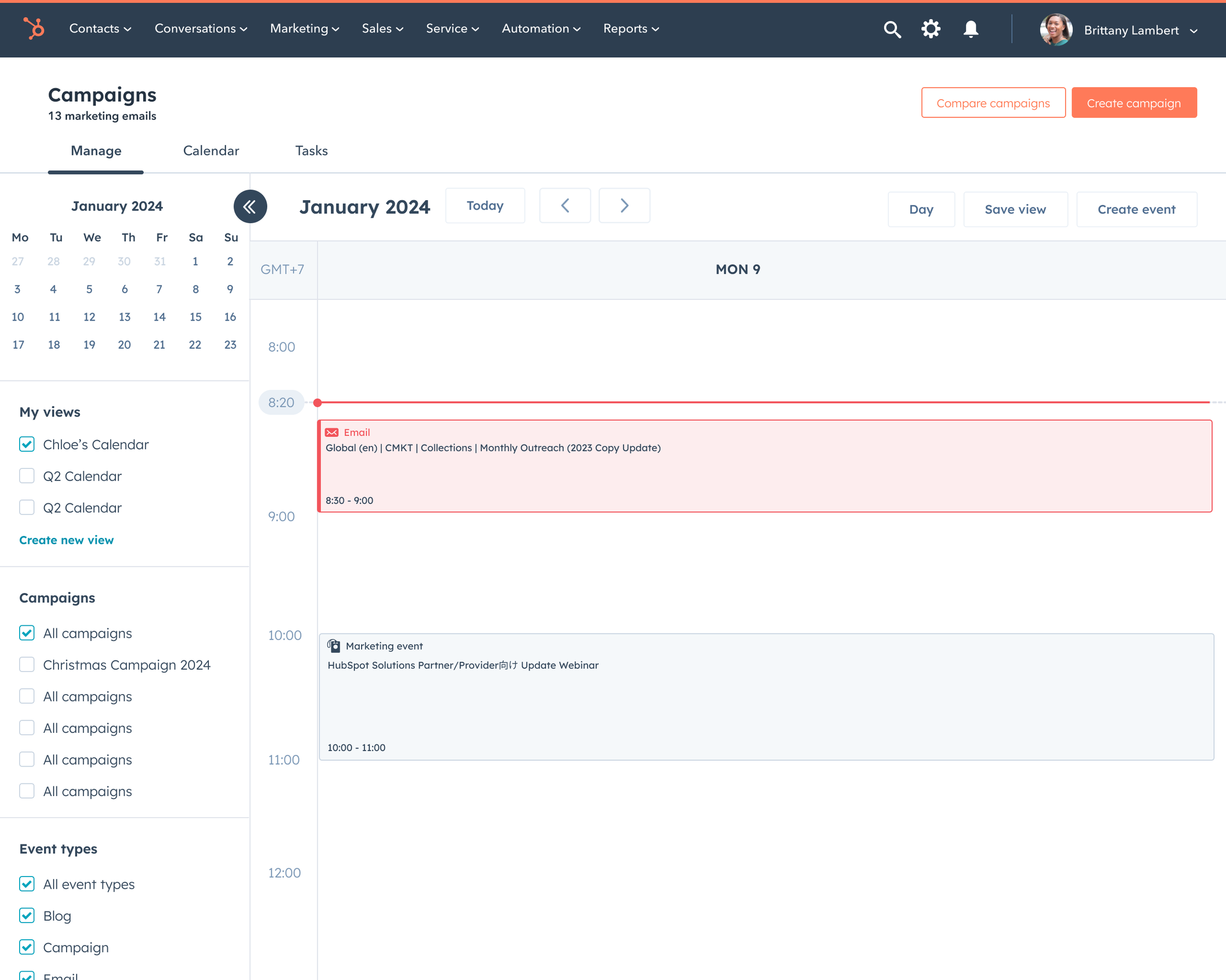
Task: Open the notifications bell
Action: 970,29
